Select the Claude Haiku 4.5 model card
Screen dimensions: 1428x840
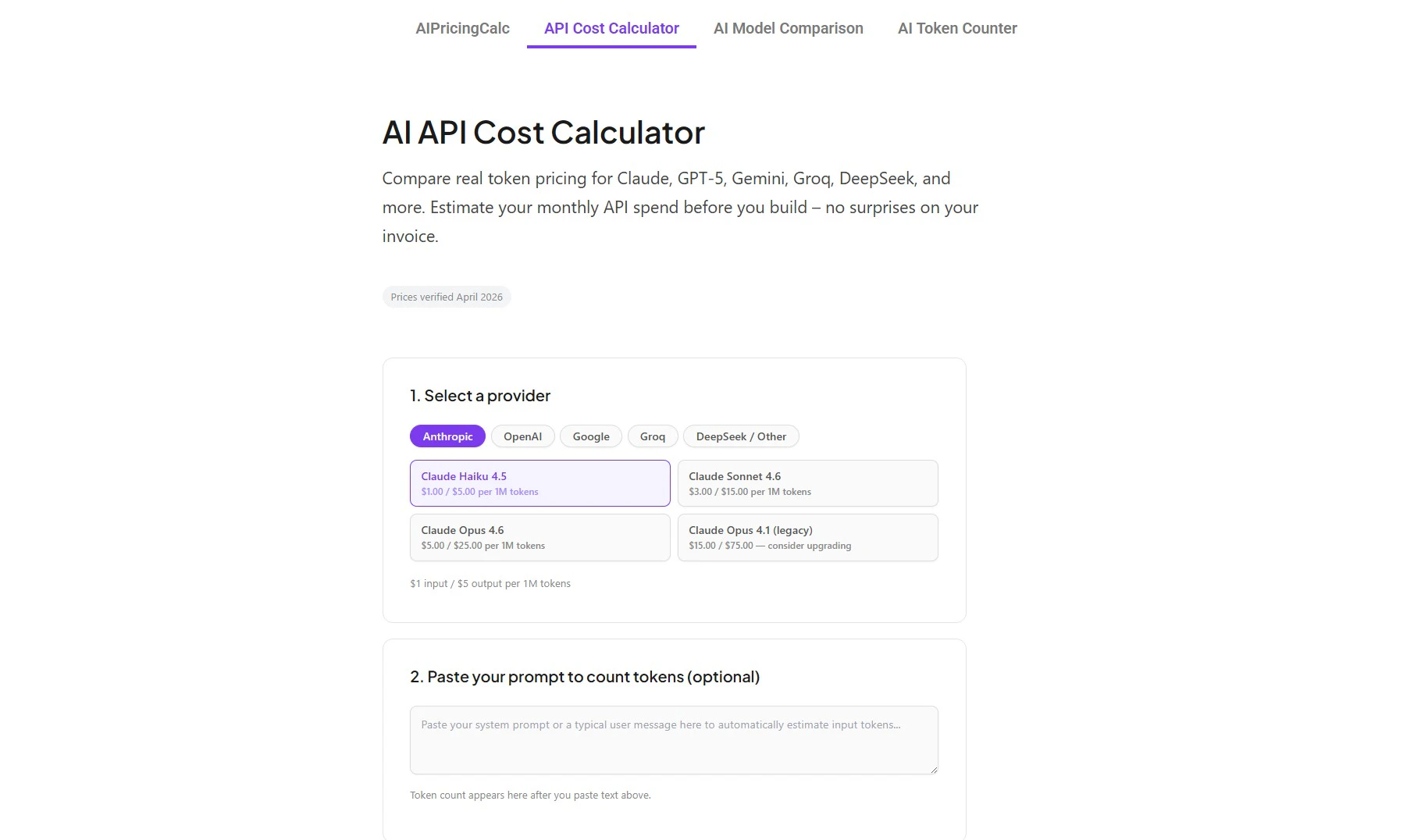[540, 482]
